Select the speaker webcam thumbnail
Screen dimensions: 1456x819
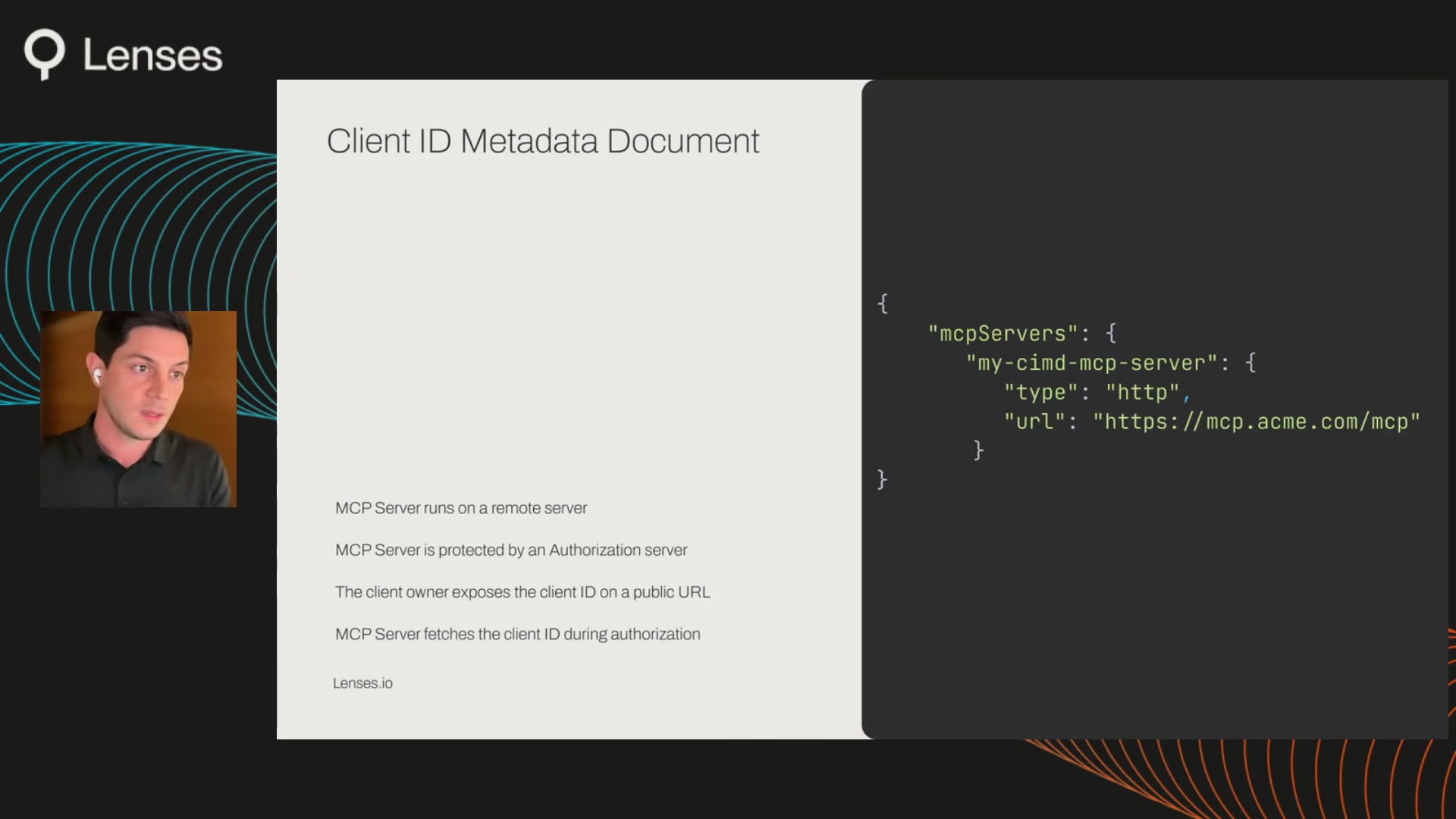(x=139, y=409)
